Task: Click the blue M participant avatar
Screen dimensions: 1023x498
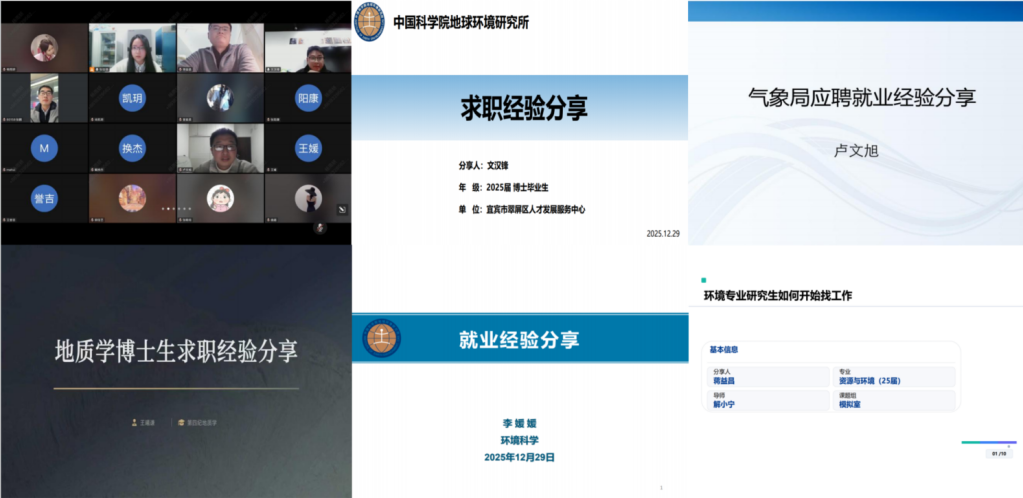Action: [43, 148]
